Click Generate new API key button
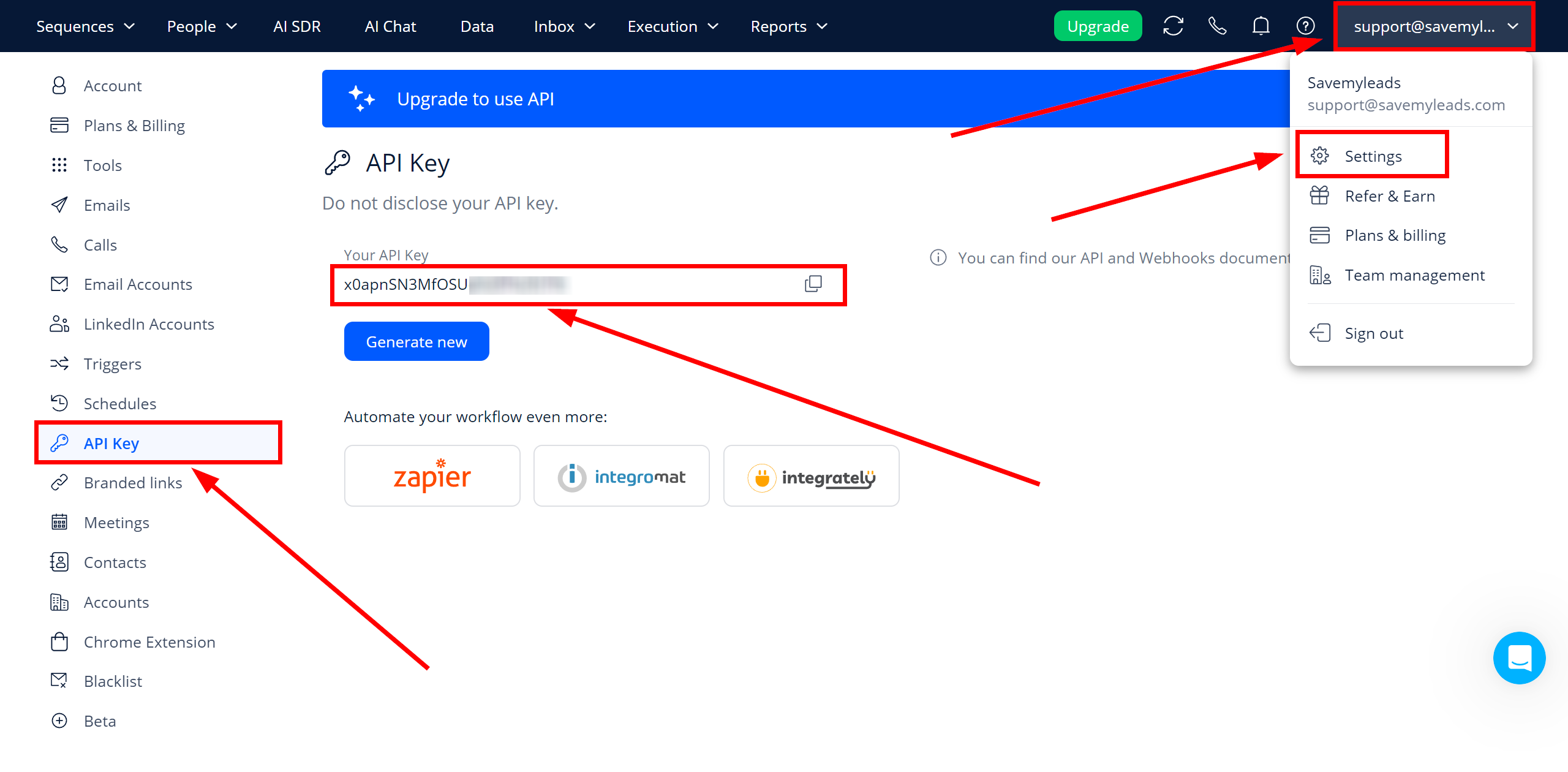This screenshot has height=772, width=1568. [417, 341]
